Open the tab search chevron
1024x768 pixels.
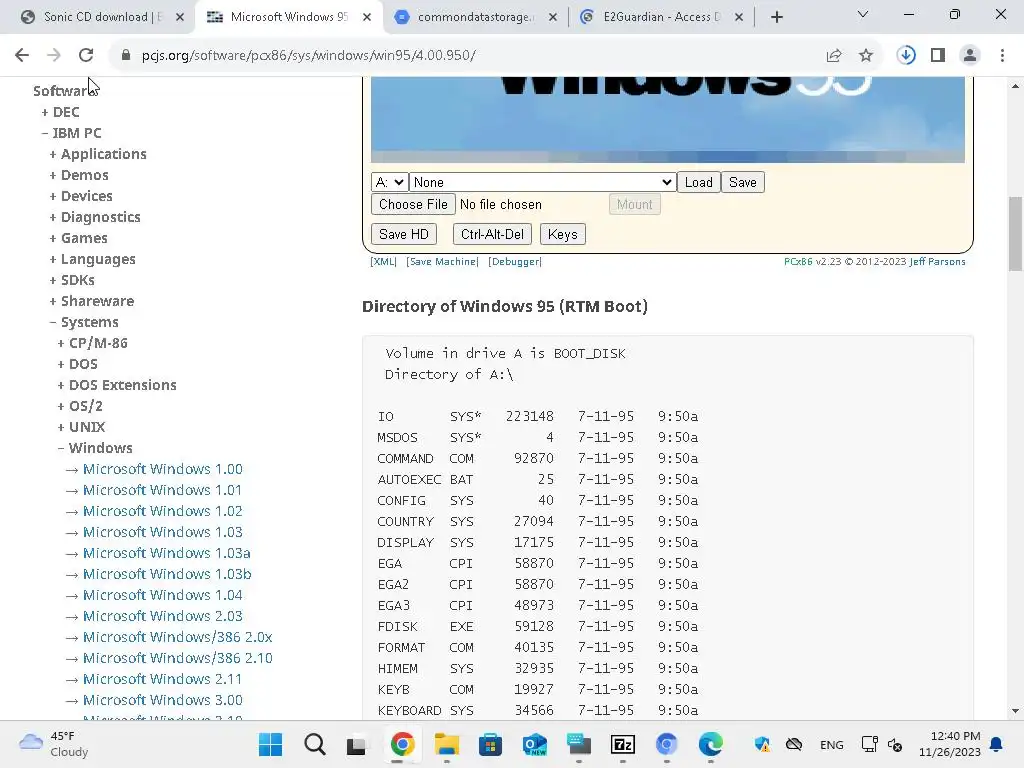click(863, 14)
